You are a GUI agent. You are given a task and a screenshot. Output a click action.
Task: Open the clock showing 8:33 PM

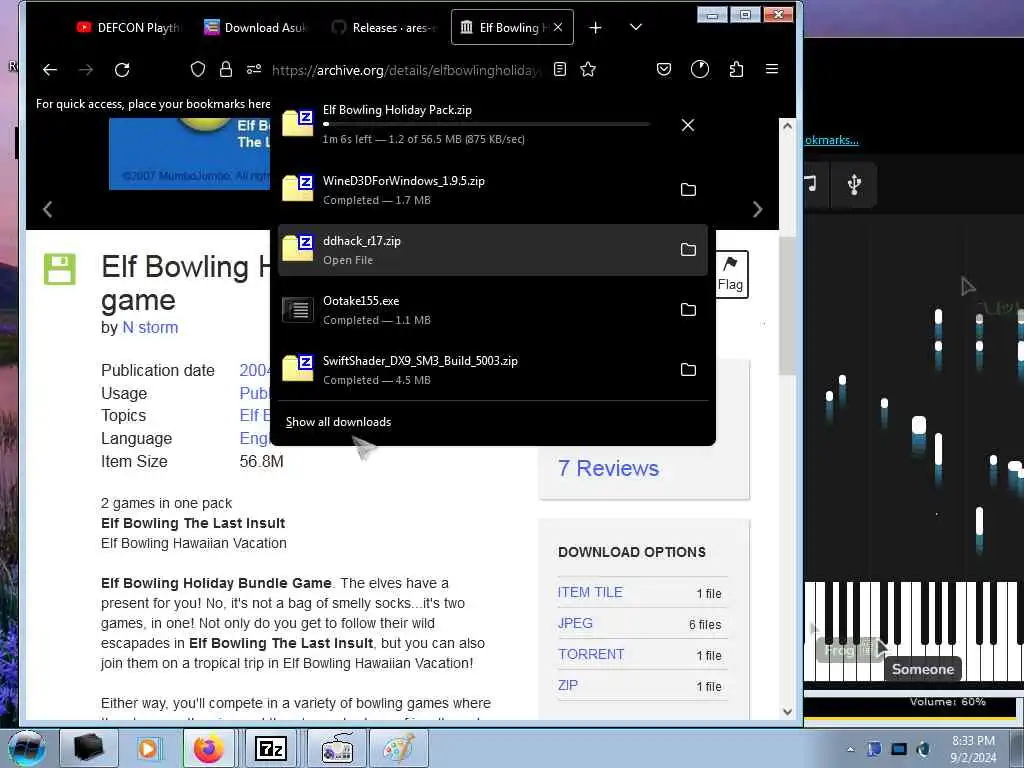pyautogui.click(x=973, y=749)
